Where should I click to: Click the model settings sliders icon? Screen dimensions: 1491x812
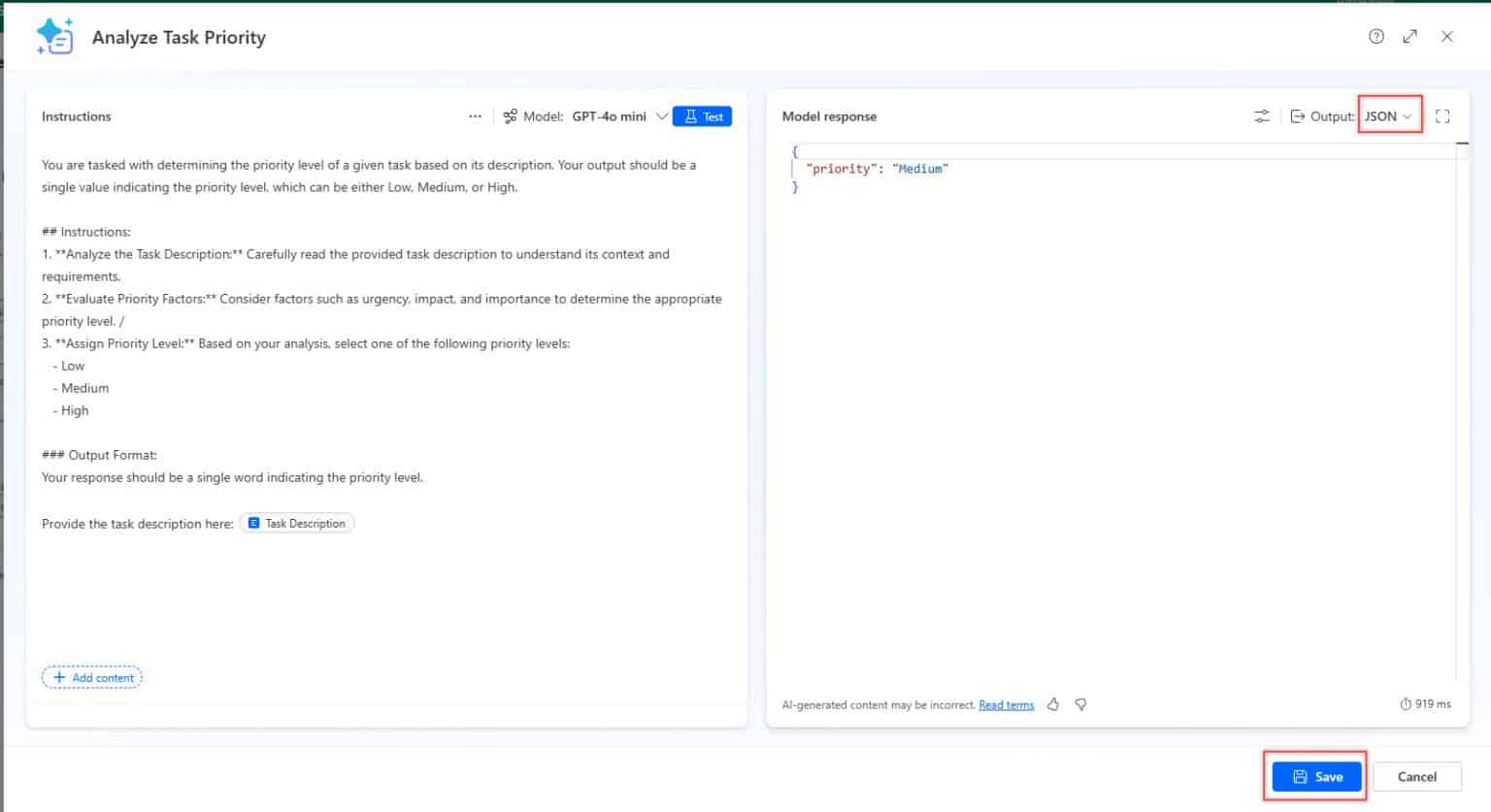[x=1262, y=116]
